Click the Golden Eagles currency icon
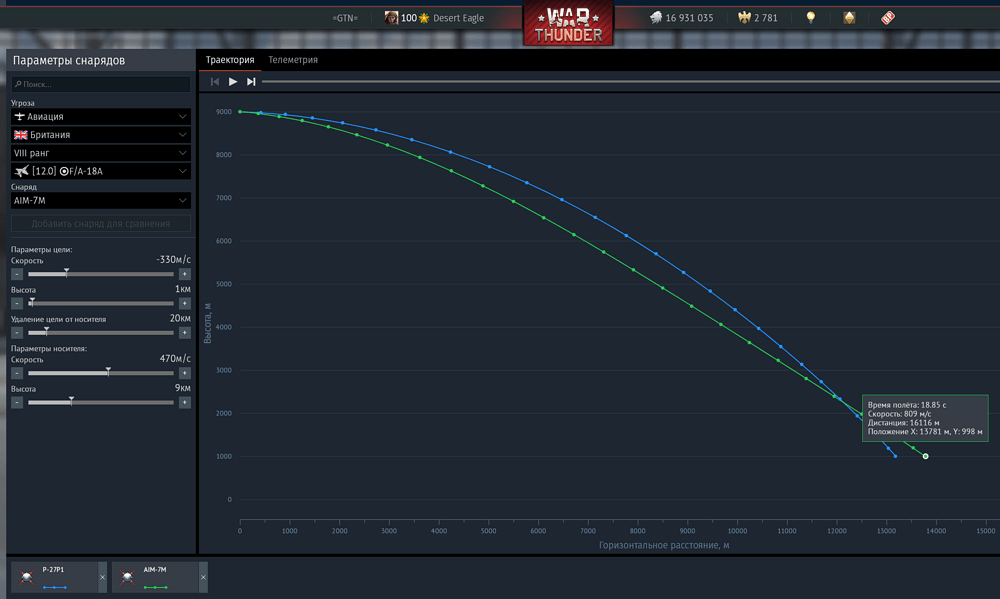The image size is (1000, 599). (744, 18)
